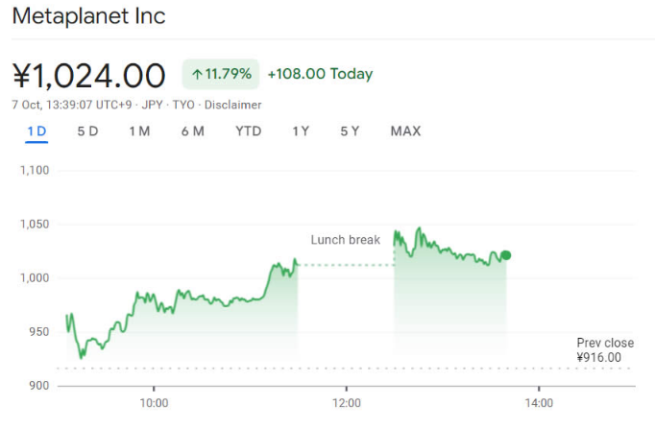Screen dimensions: 655x429
Task: Click the +108.00 Today change text
Action: point(320,74)
